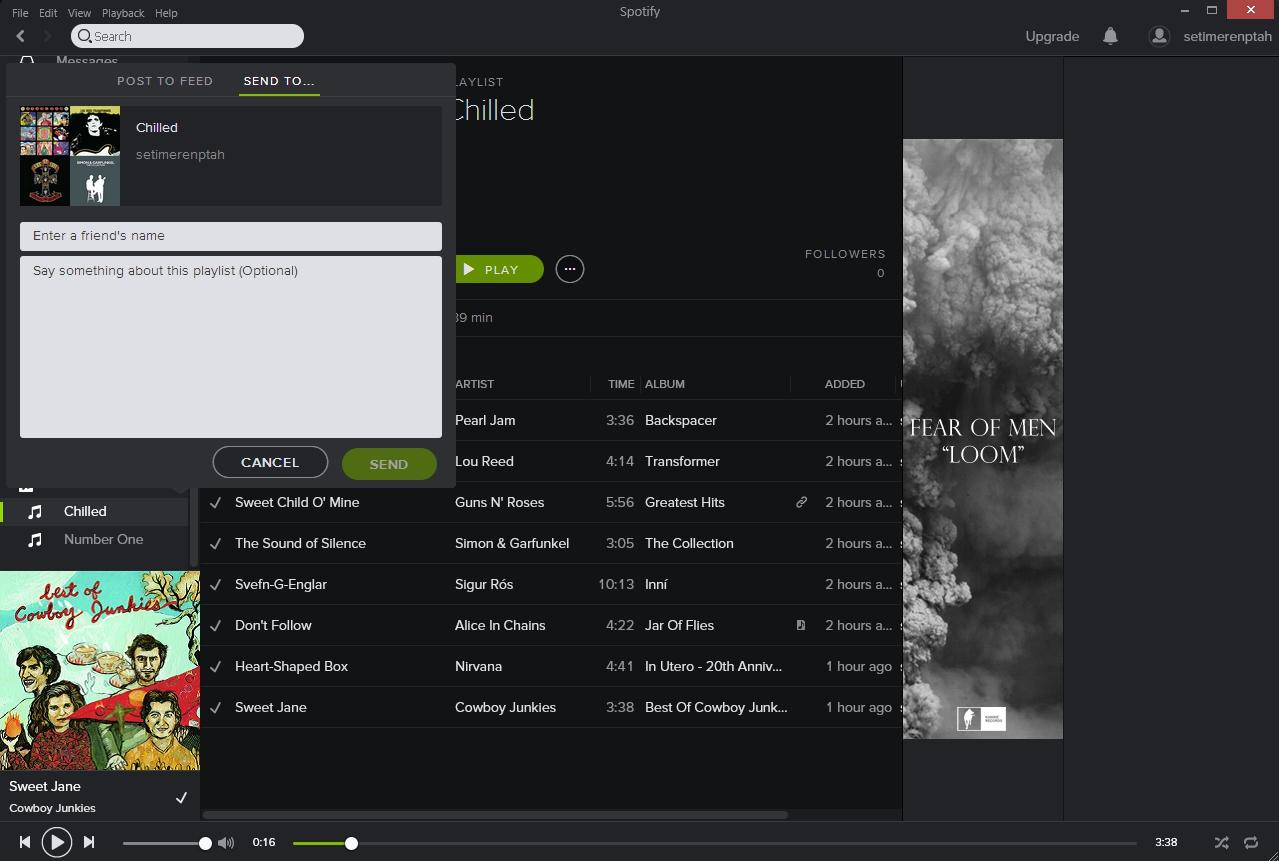Open the File menu
The height and width of the screenshot is (861, 1279).
pyautogui.click(x=20, y=13)
